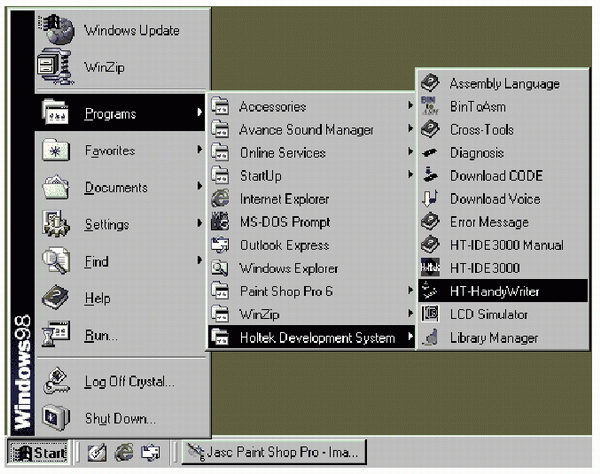Click the Diagnosis icon

tap(430, 153)
